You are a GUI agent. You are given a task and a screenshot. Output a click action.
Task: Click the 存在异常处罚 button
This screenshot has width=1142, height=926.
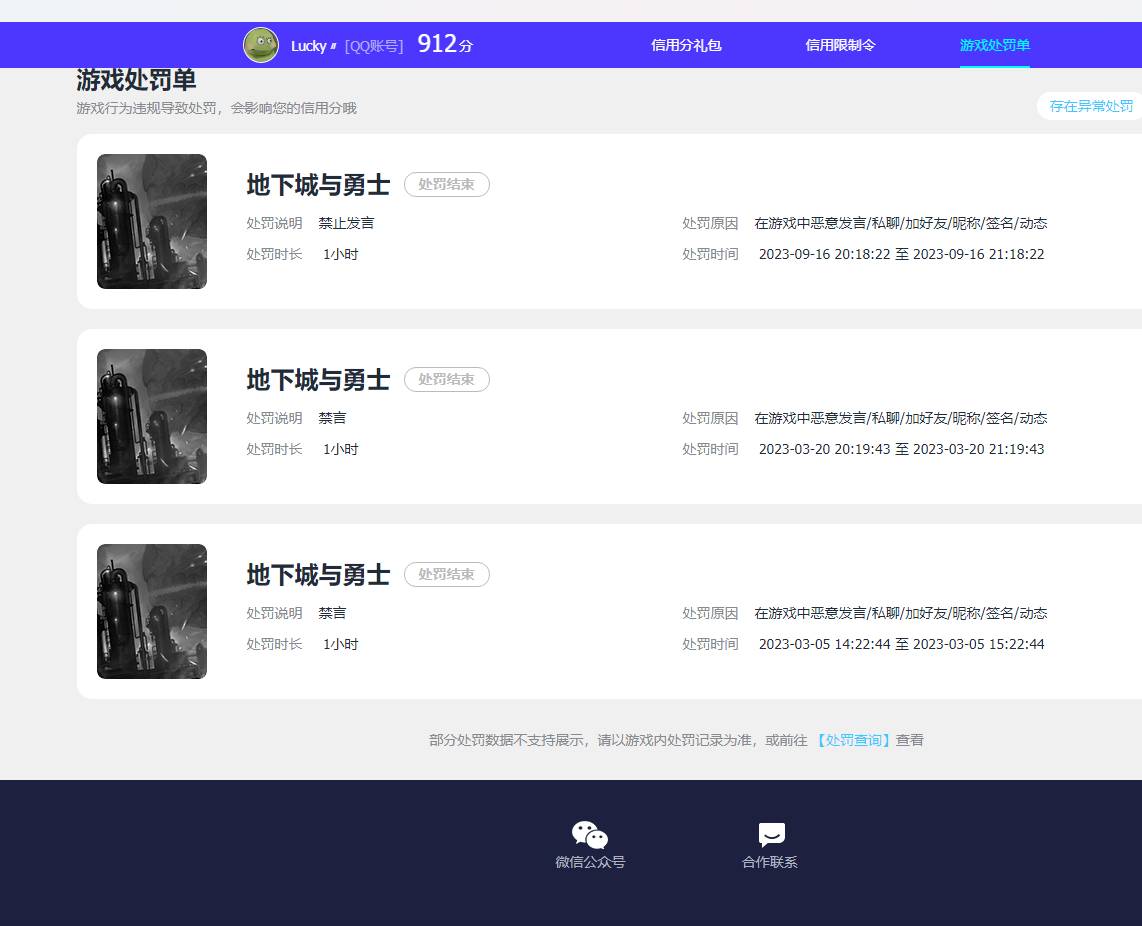[x=1090, y=106]
